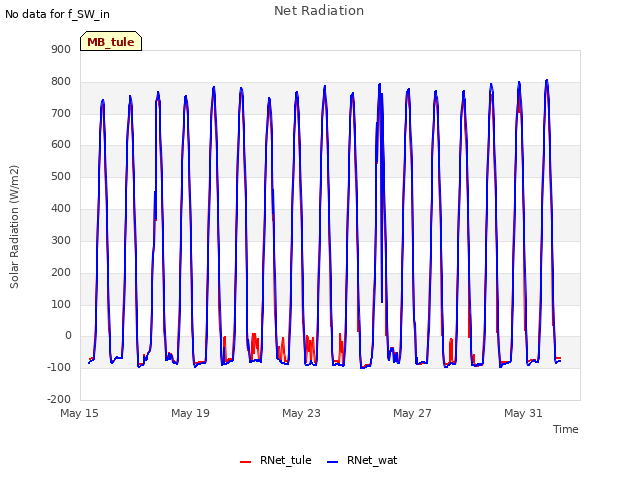The image size is (640, 480).
Task: Click the blue RNet_wat legend color marker
Action: click(x=333, y=462)
